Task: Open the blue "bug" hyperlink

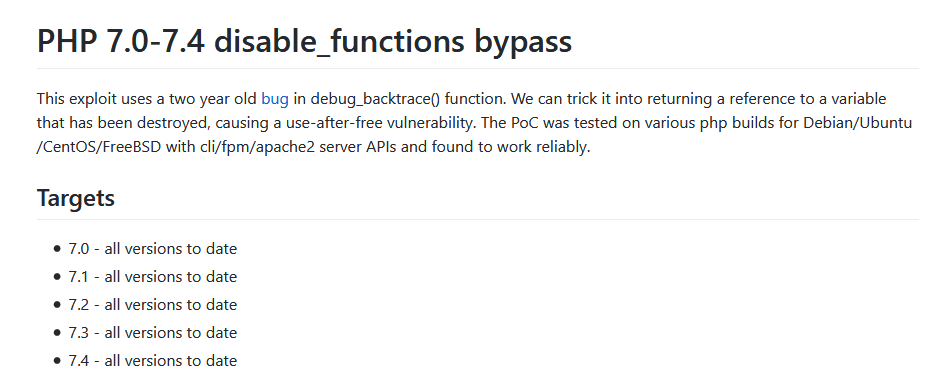Action: click(x=275, y=99)
